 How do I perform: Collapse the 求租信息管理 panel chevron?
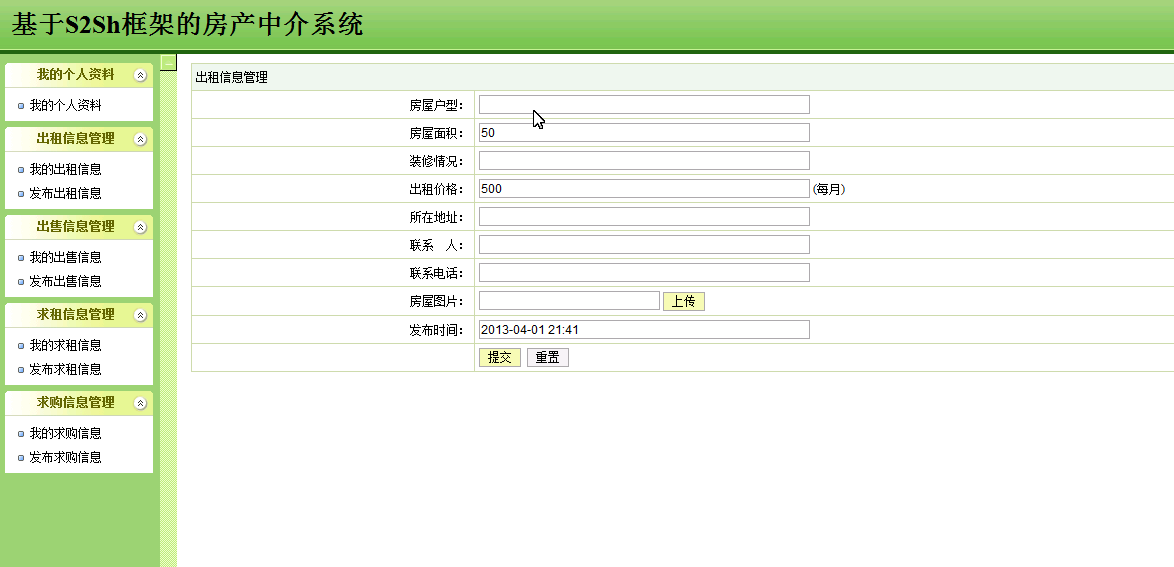pyautogui.click(x=140, y=315)
